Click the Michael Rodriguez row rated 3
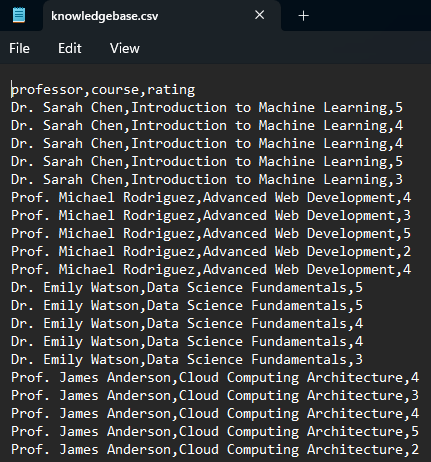The image size is (431, 462). (211, 216)
